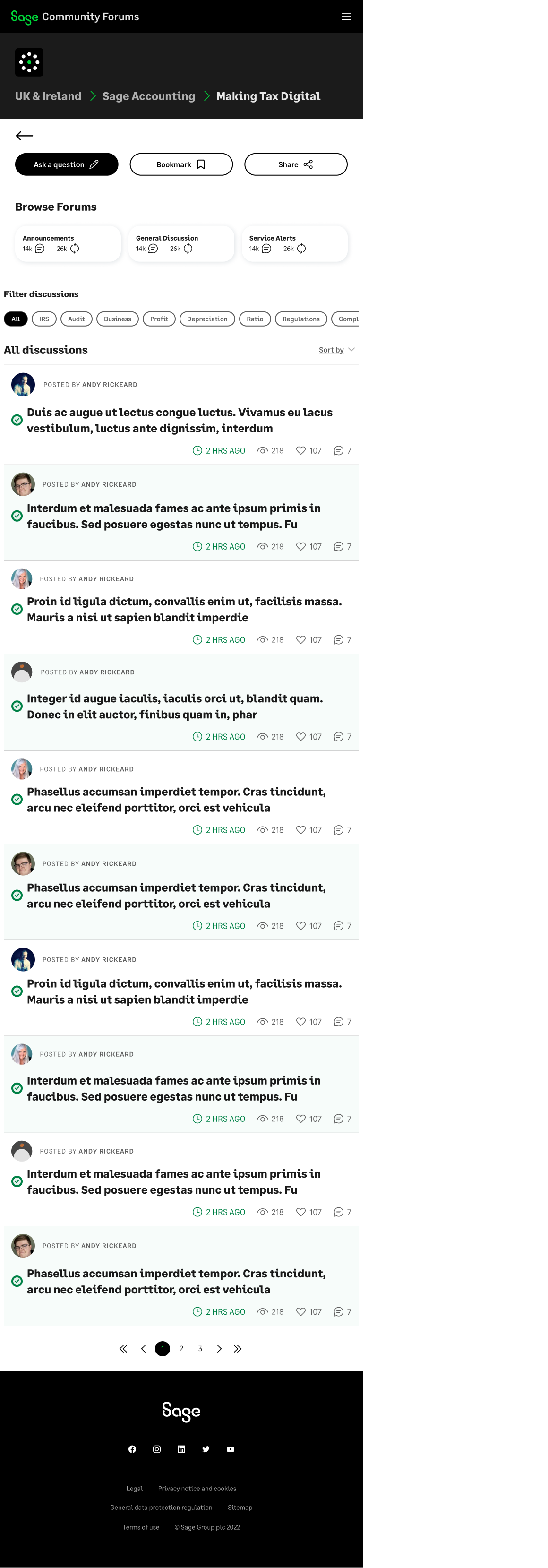The height and width of the screenshot is (1568, 548).
Task: Open the LinkedIn icon in footer
Action: click(181, 1449)
